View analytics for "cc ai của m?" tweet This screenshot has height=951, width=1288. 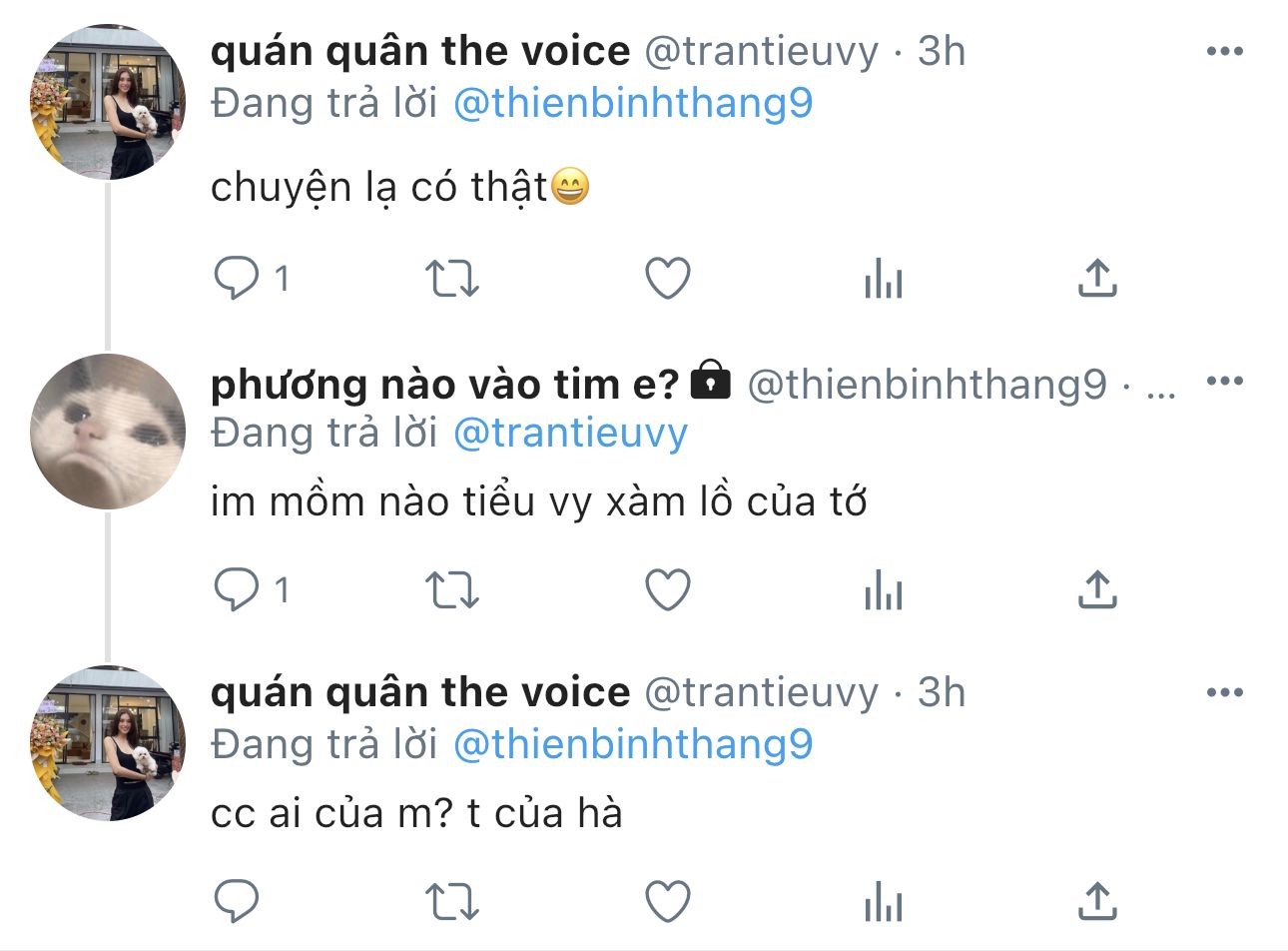pos(883,902)
